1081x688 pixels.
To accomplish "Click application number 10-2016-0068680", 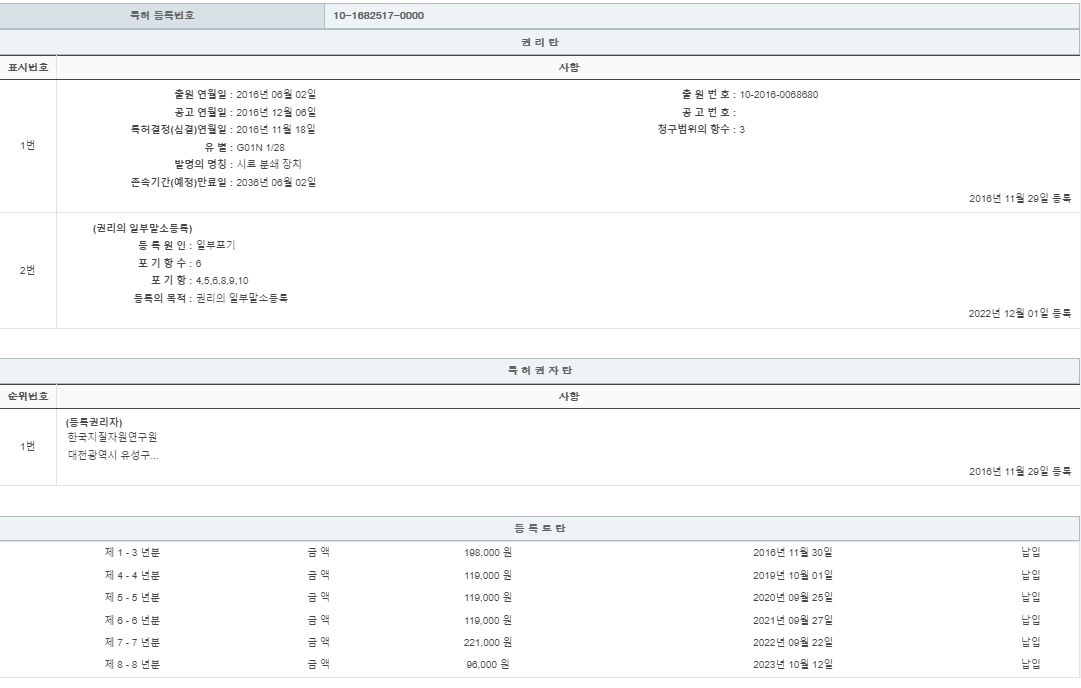I will coord(778,95).
